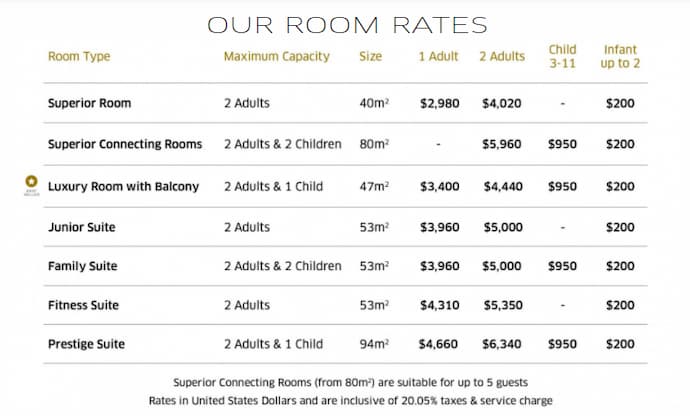Select the $4,310 Fitness Suite price
This screenshot has height=416, width=690.
439,306
